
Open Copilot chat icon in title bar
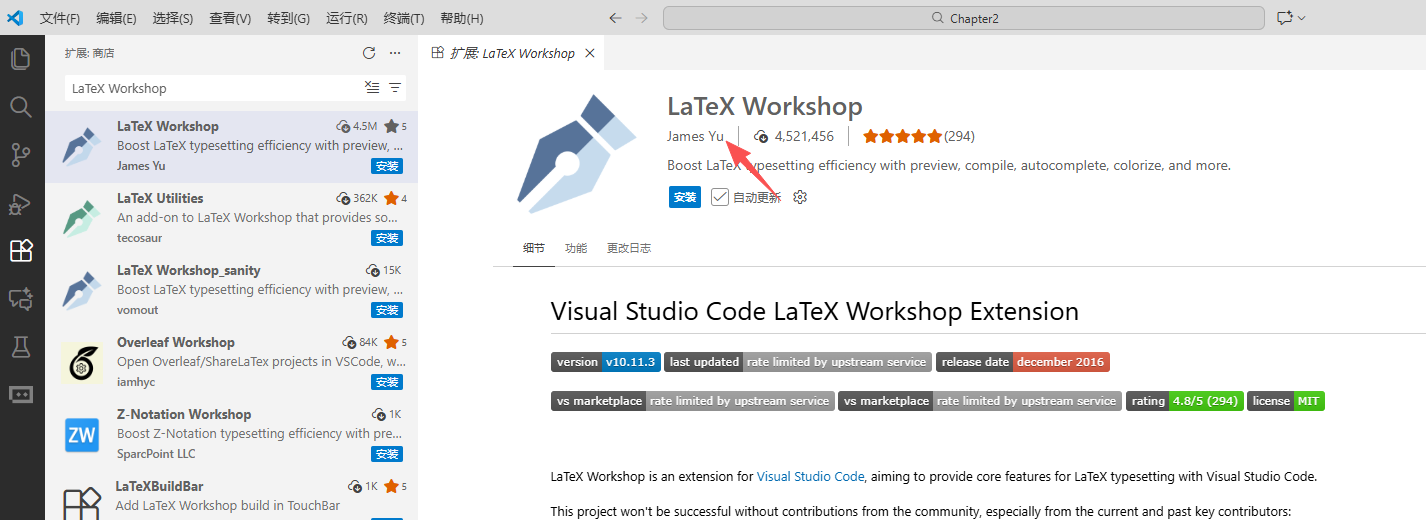click(1284, 18)
